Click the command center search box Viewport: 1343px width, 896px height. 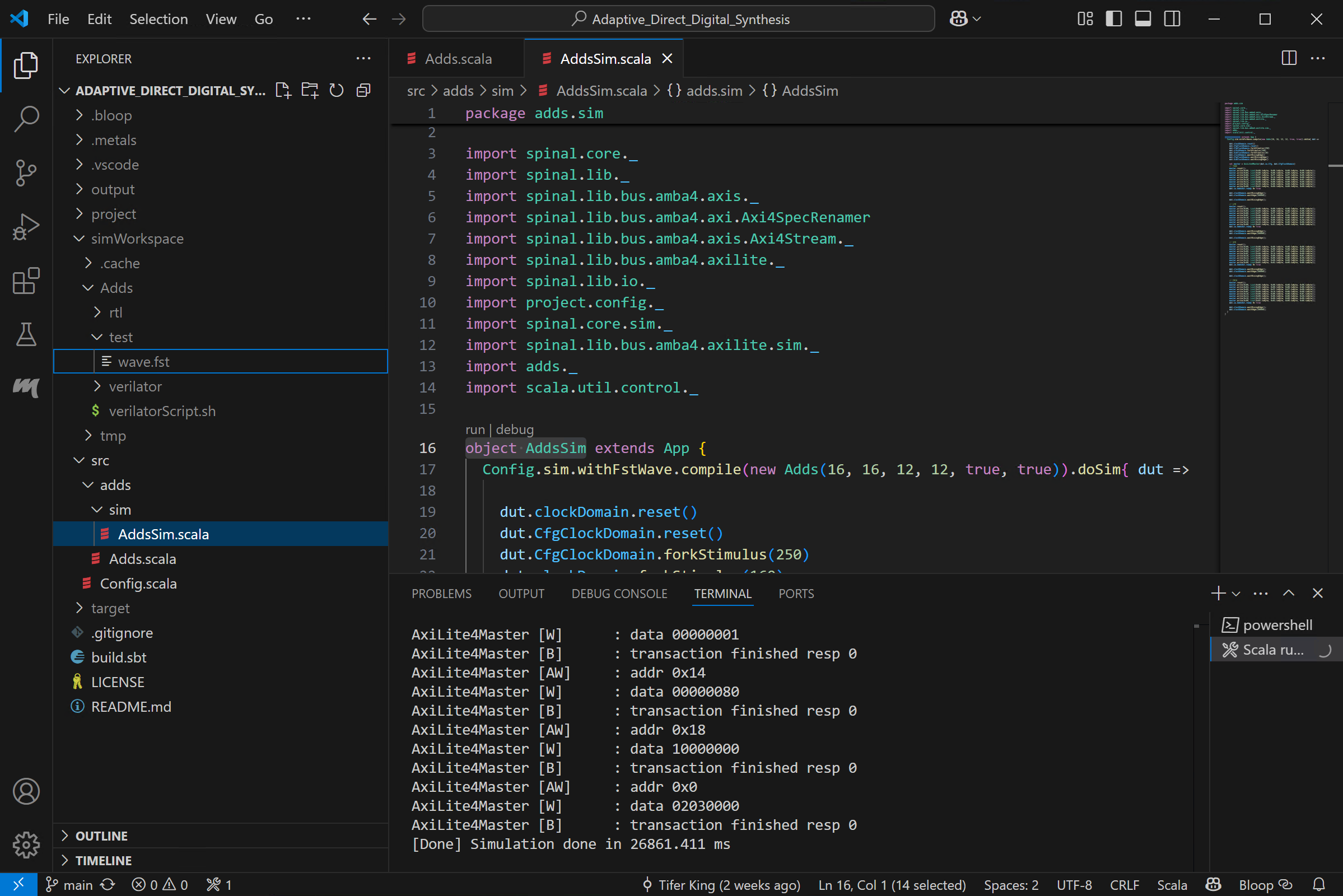[678, 19]
